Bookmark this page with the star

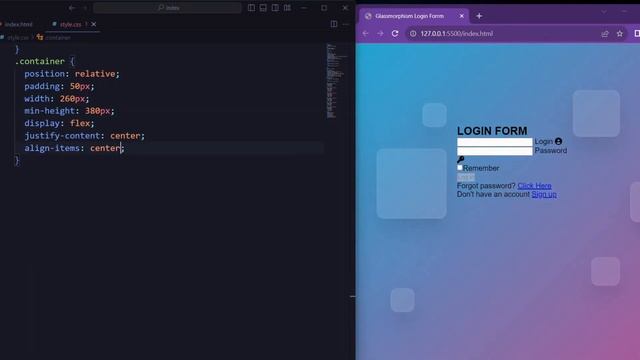[620, 33]
